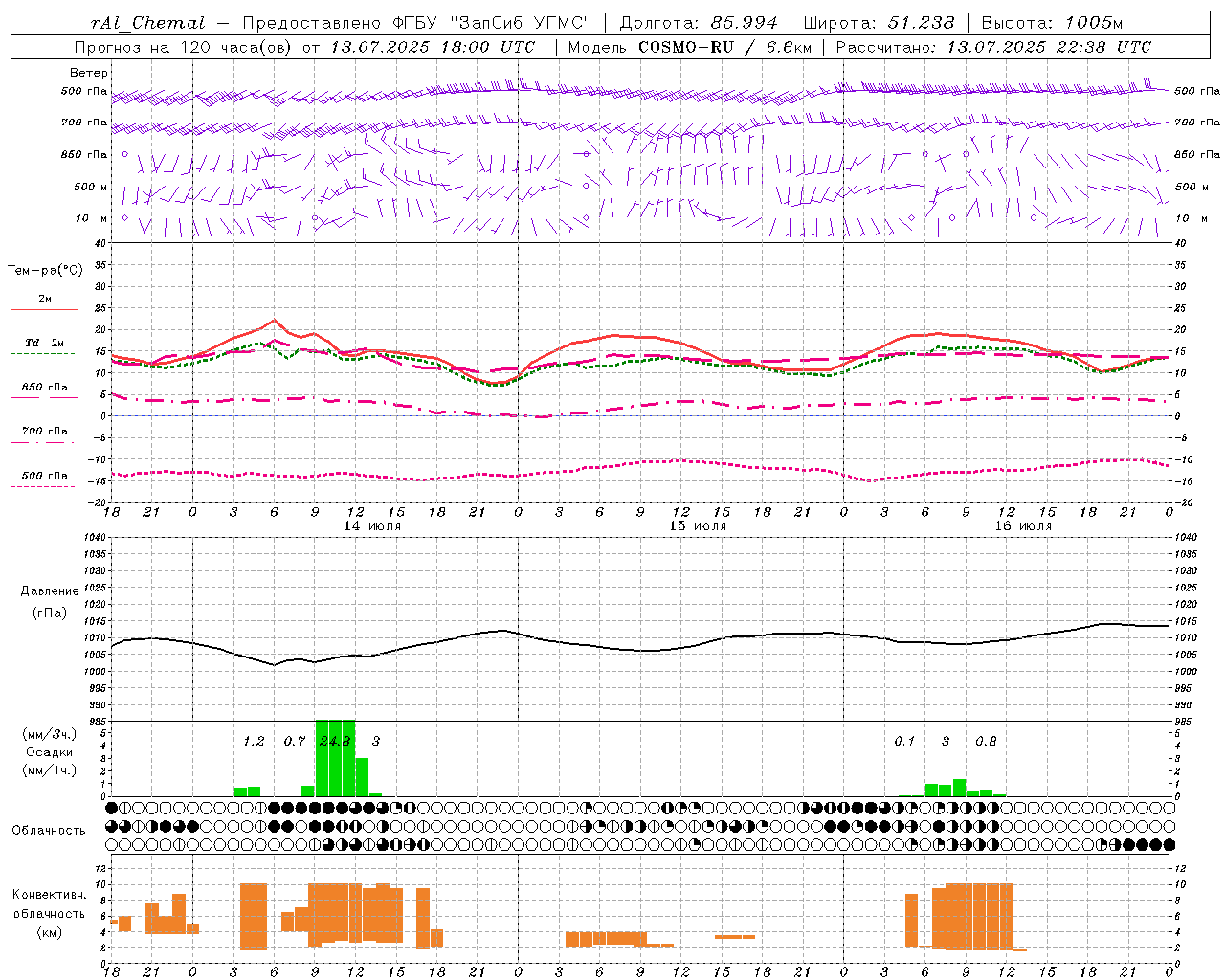Click the Осадки panel label
The width and height of the screenshot is (1225, 980).
[x=49, y=752]
